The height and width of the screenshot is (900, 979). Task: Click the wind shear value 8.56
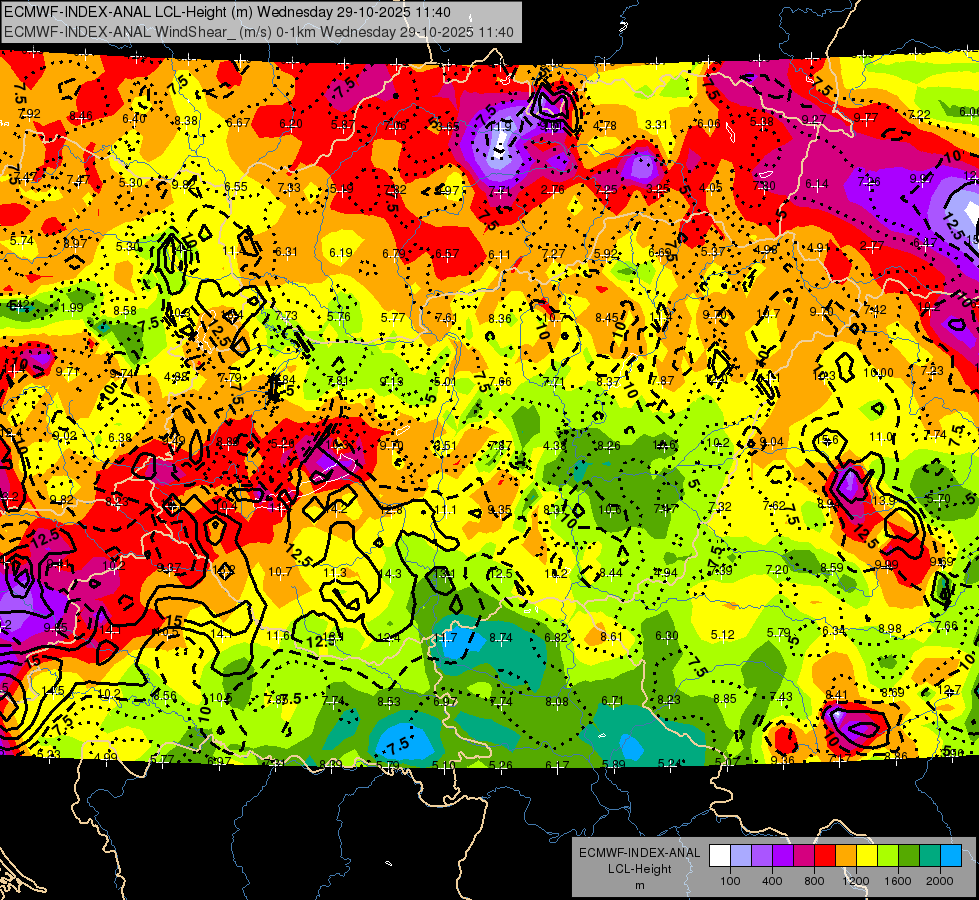click(165, 696)
